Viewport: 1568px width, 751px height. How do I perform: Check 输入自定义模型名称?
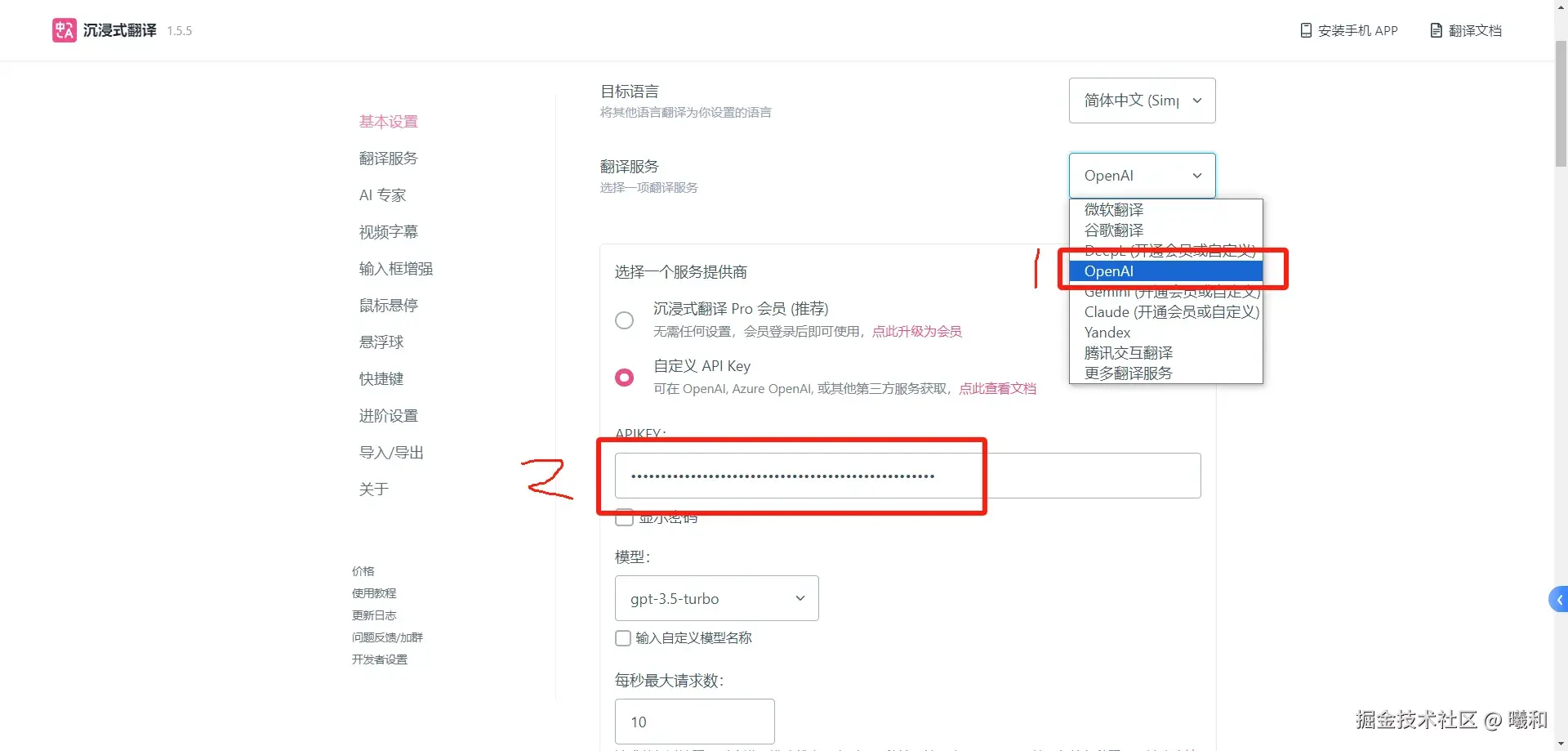click(621, 638)
